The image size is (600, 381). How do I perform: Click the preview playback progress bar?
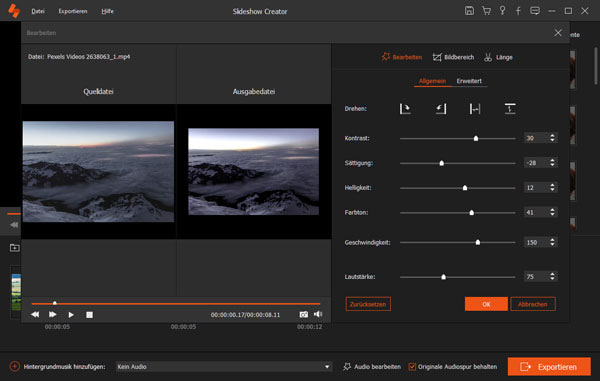176,303
